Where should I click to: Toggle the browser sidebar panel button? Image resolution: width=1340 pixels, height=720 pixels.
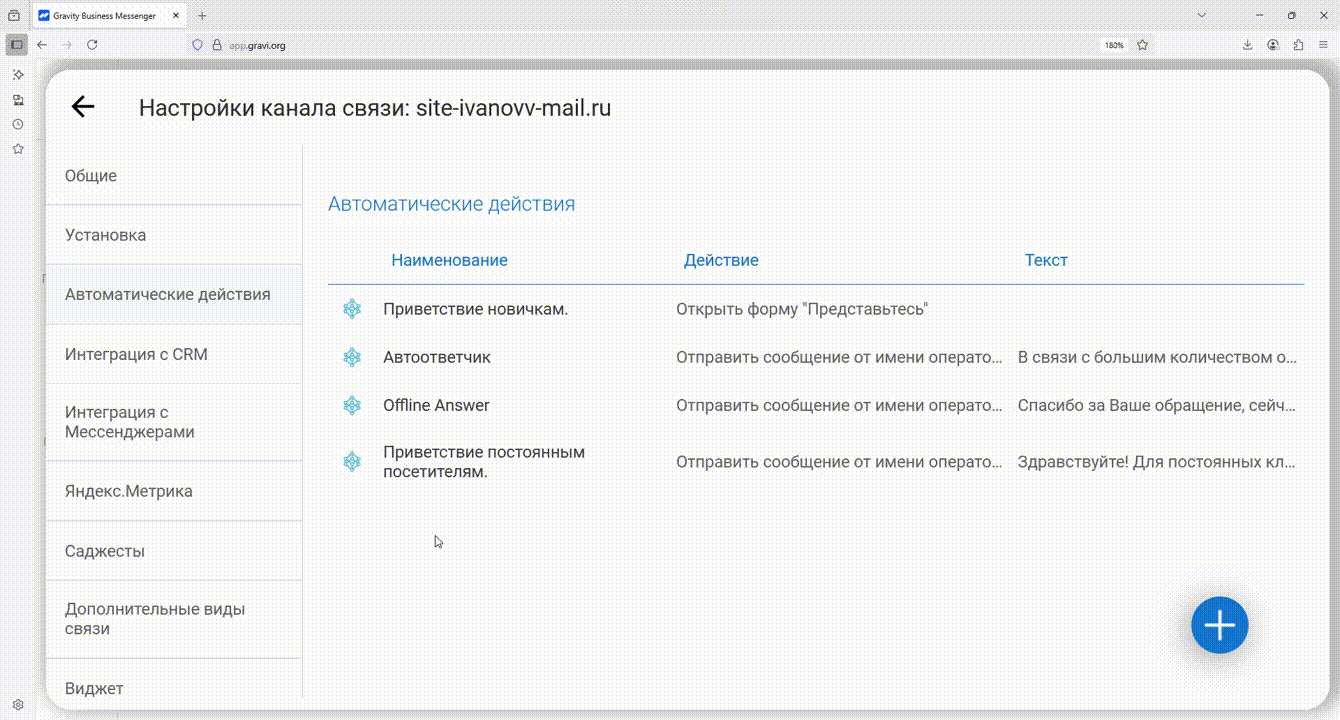(x=17, y=45)
